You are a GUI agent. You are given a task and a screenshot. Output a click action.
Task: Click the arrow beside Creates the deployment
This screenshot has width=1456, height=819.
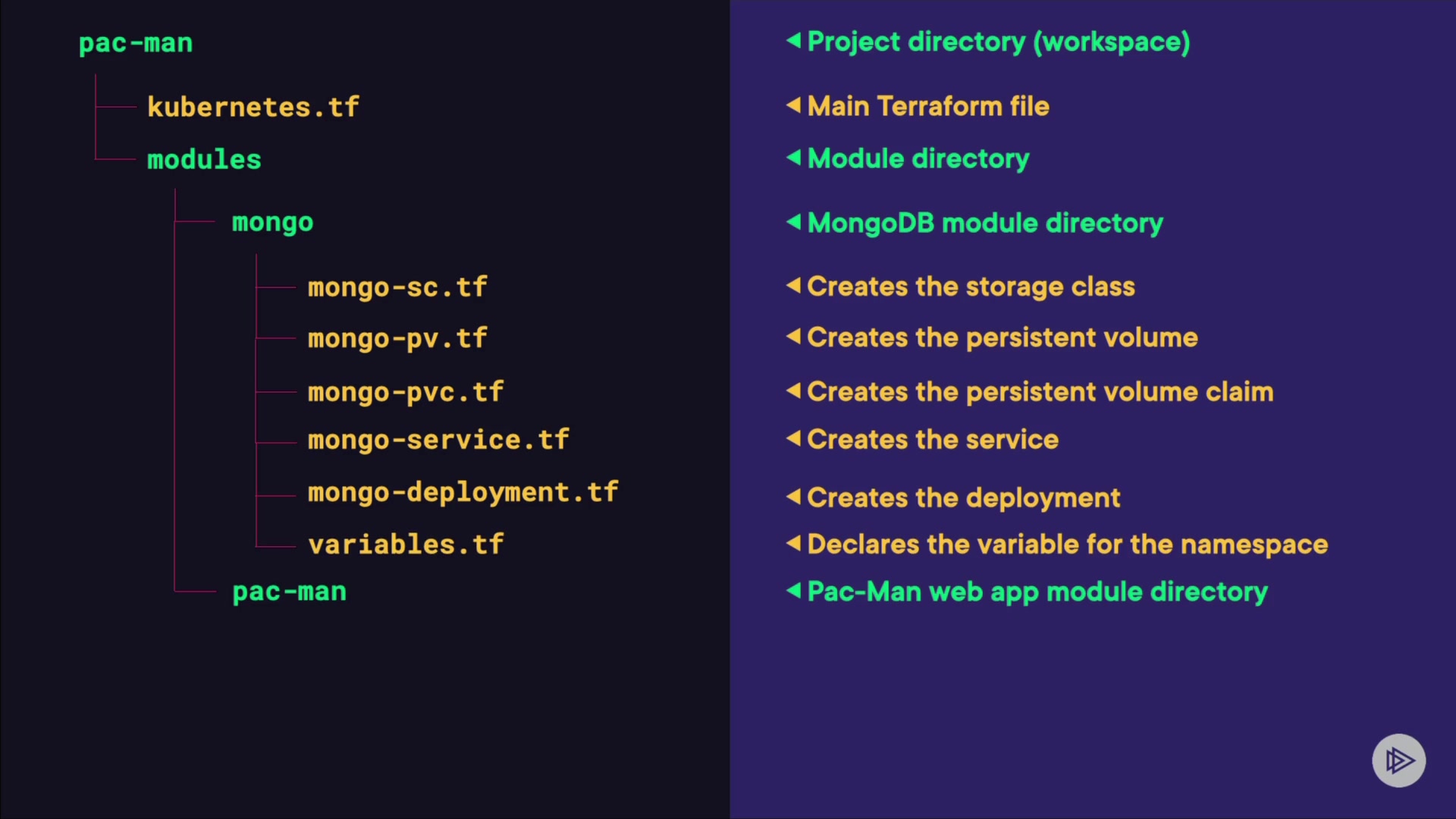pyautogui.click(x=793, y=497)
